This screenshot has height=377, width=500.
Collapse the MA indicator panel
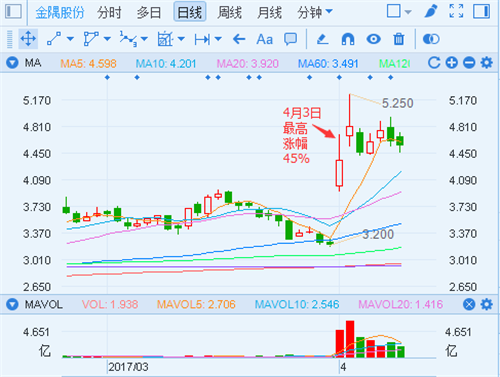(12, 63)
